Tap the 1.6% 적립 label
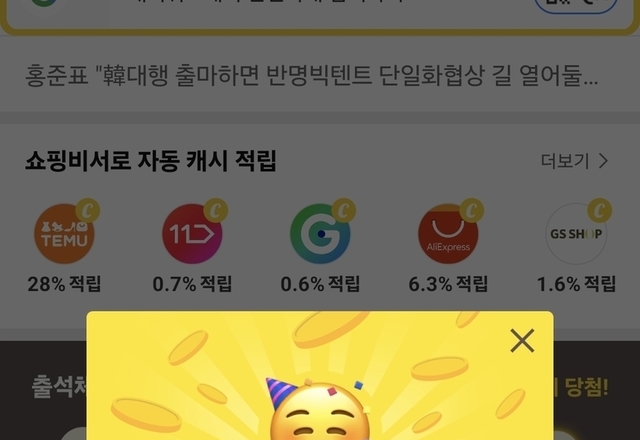 coord(576,284)
